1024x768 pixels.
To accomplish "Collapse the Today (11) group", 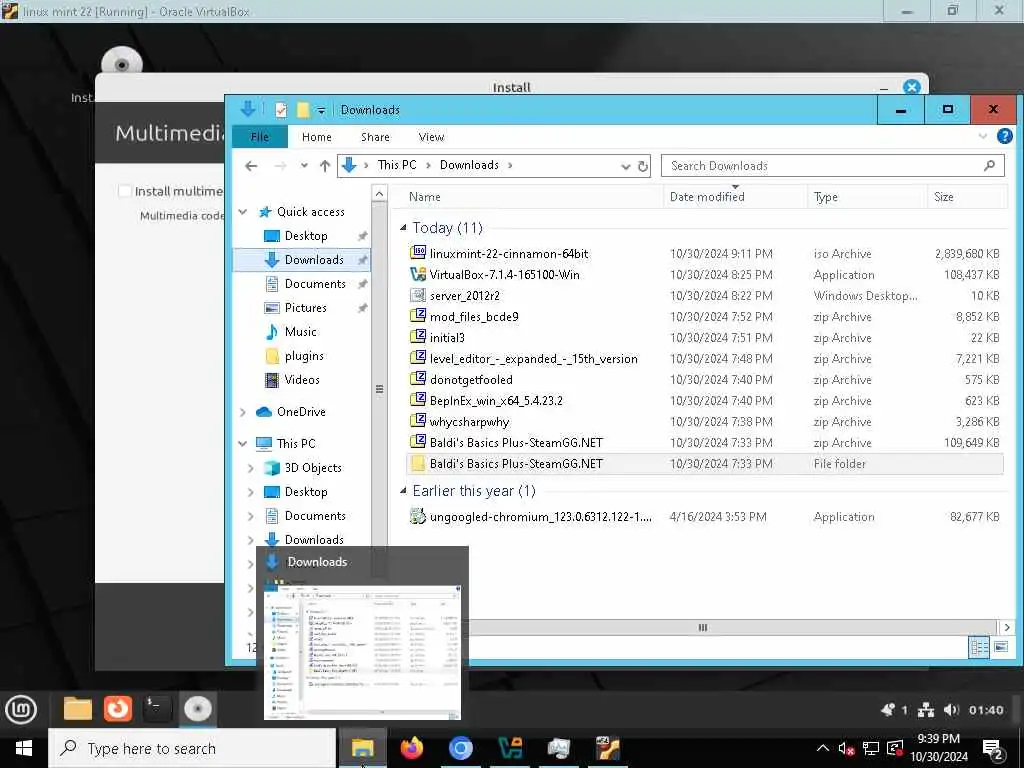I will coord(403,228).
